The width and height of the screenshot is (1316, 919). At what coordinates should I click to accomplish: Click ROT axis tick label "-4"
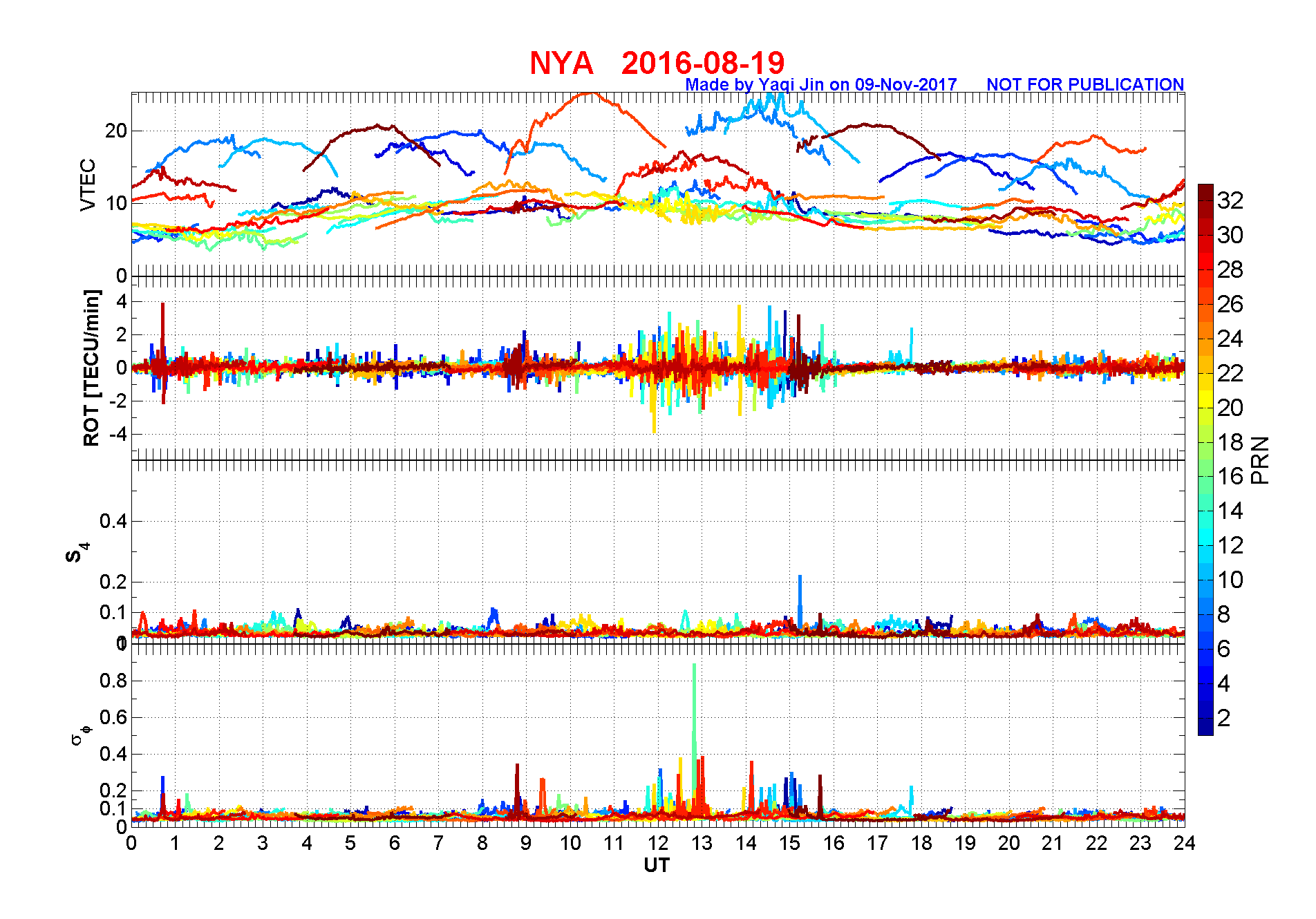coord(117,435)
